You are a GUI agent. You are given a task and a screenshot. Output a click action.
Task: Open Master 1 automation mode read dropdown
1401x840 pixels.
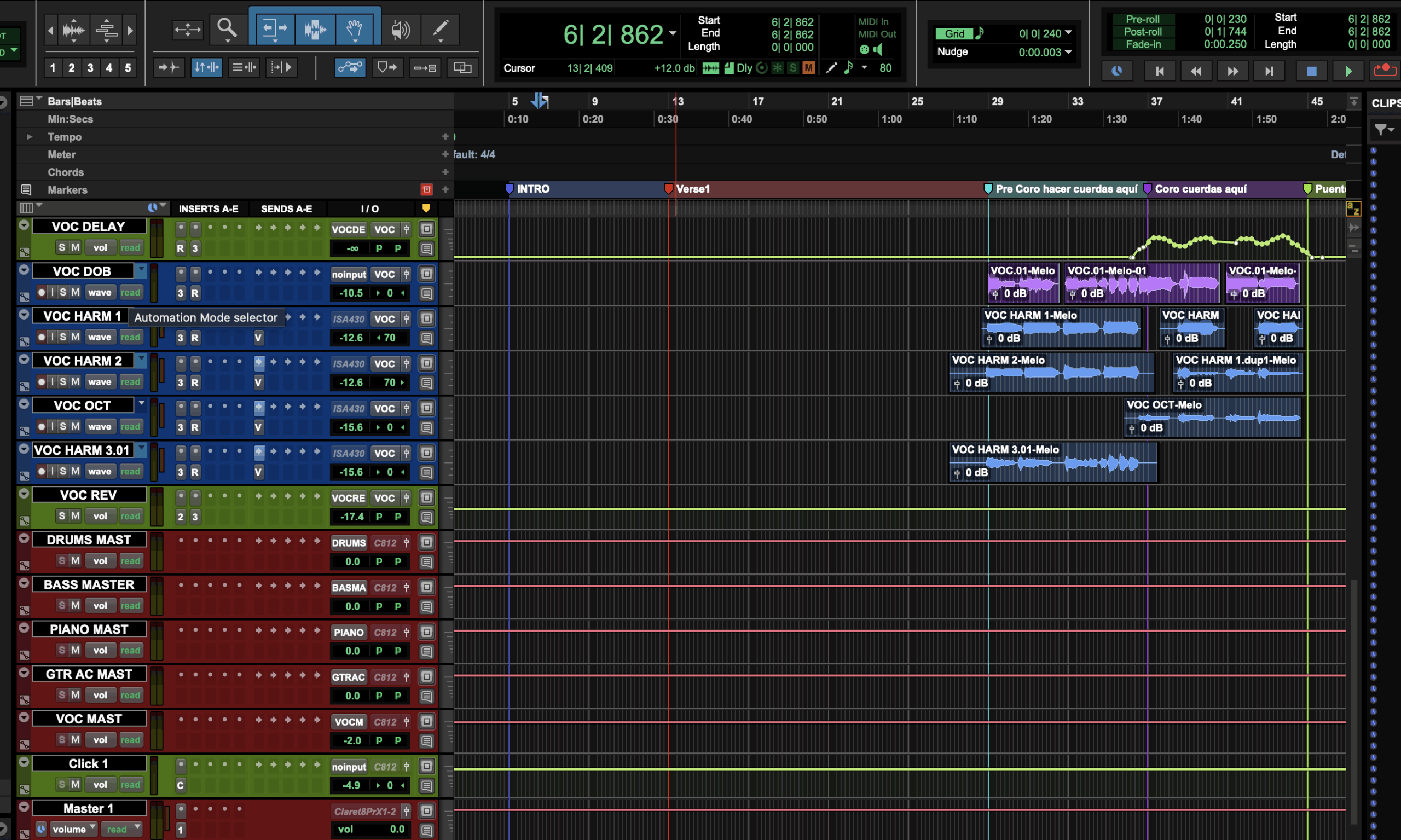123,829
